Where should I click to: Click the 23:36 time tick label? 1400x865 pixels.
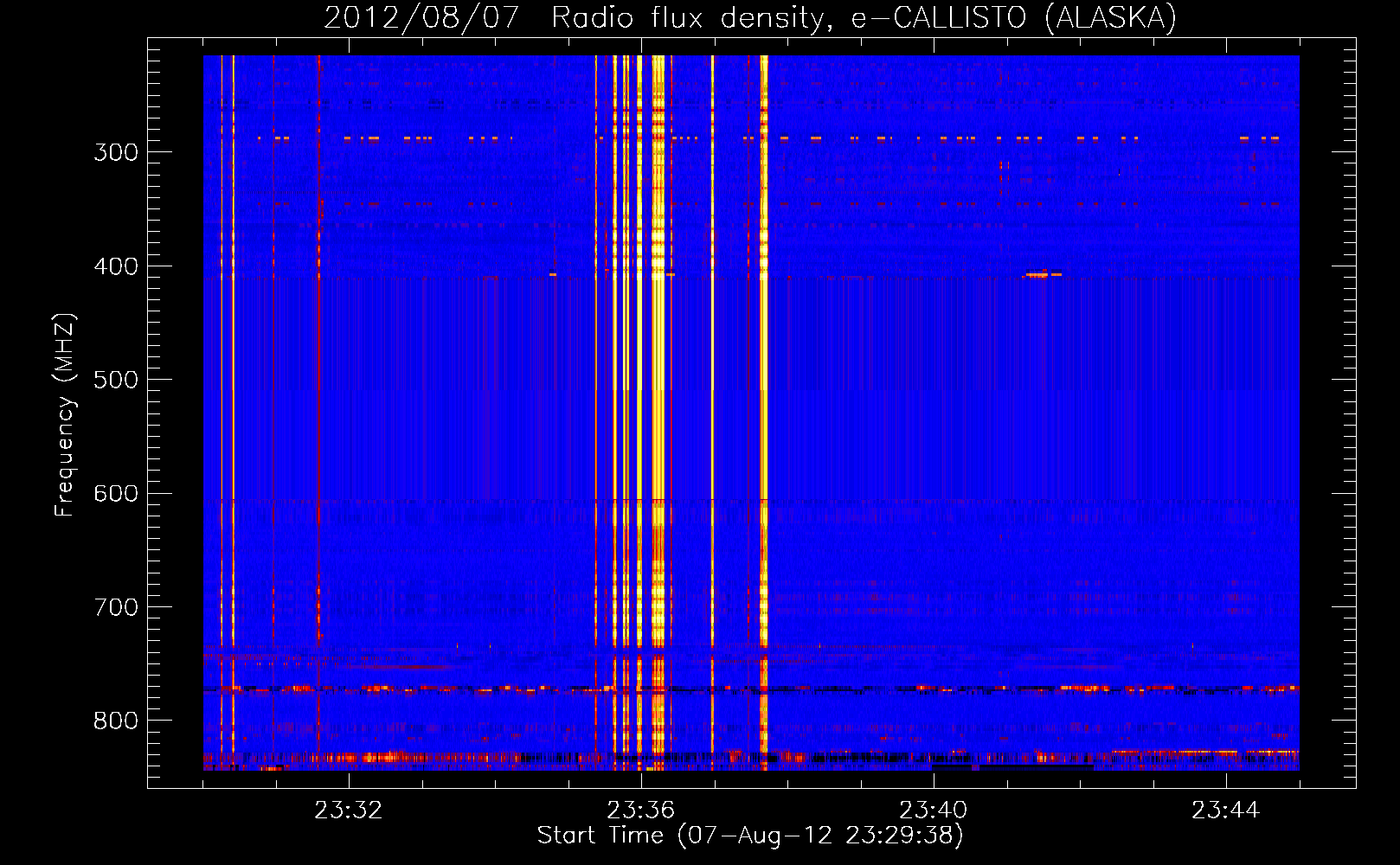coord(640,811)
